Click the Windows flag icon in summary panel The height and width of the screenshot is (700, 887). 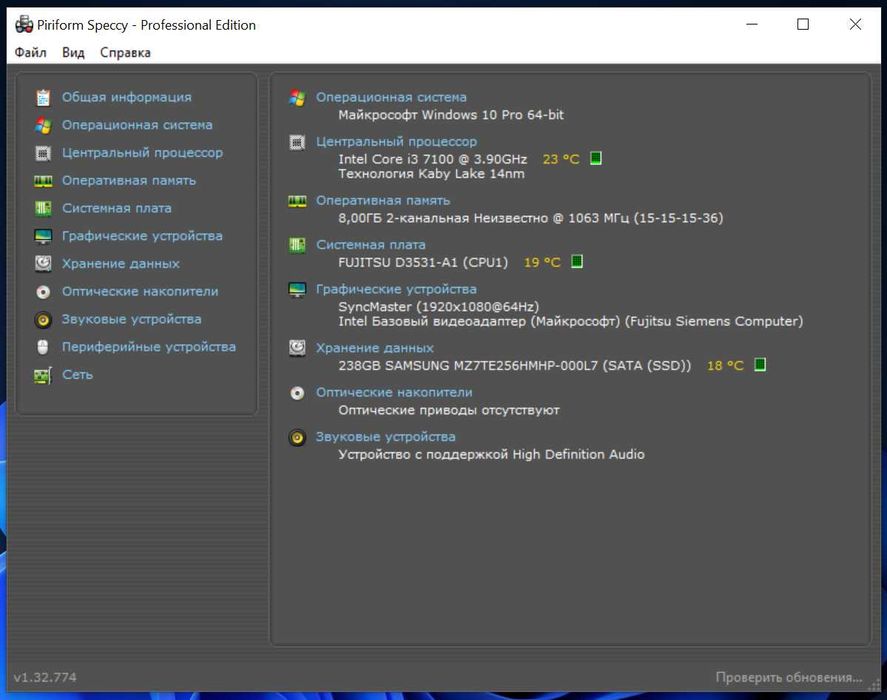tap(297, 97)
